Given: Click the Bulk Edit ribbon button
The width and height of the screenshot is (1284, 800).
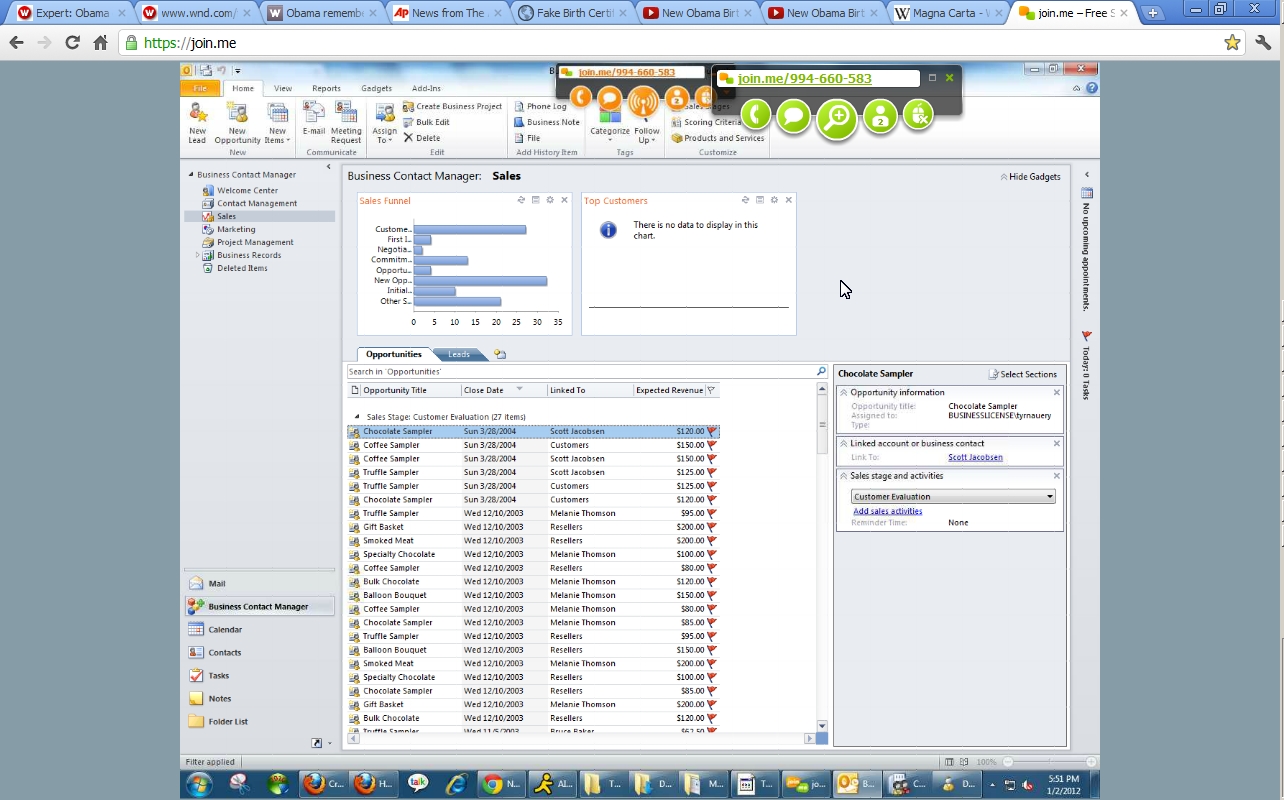Looking at the screenshot, I should tap(426, 122).
